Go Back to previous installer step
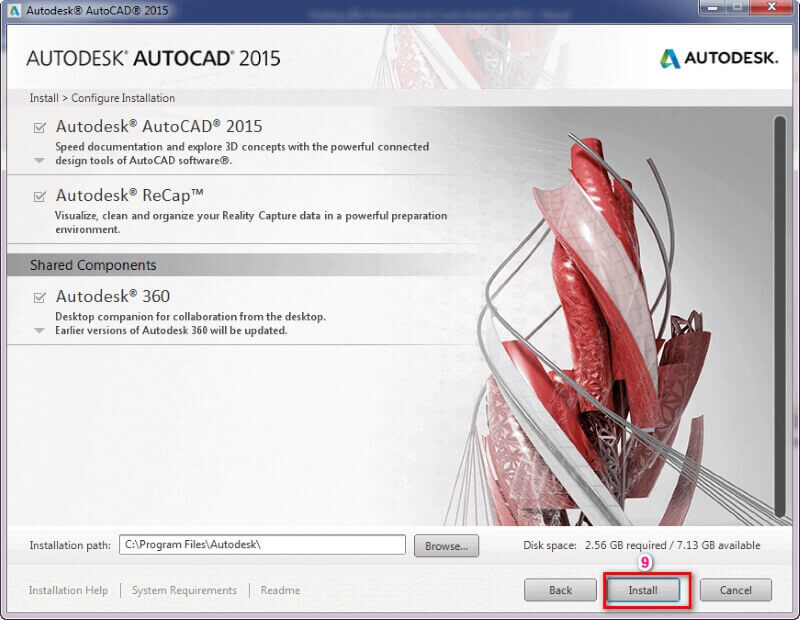This screenshot has width=800, height=620. tap(560, 590)
